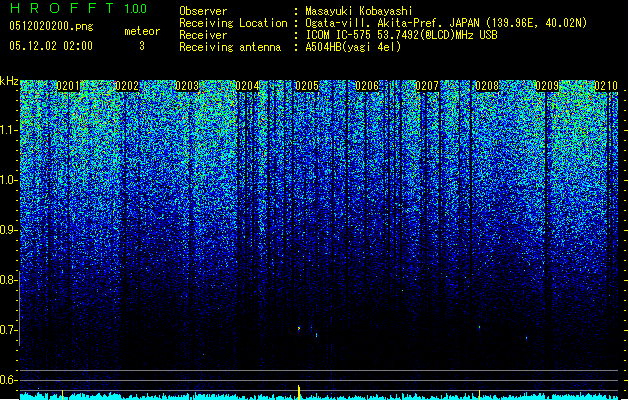Click the Receiving Location field label
This screenshot has height=400, width=629.
(x=233, y=23)
